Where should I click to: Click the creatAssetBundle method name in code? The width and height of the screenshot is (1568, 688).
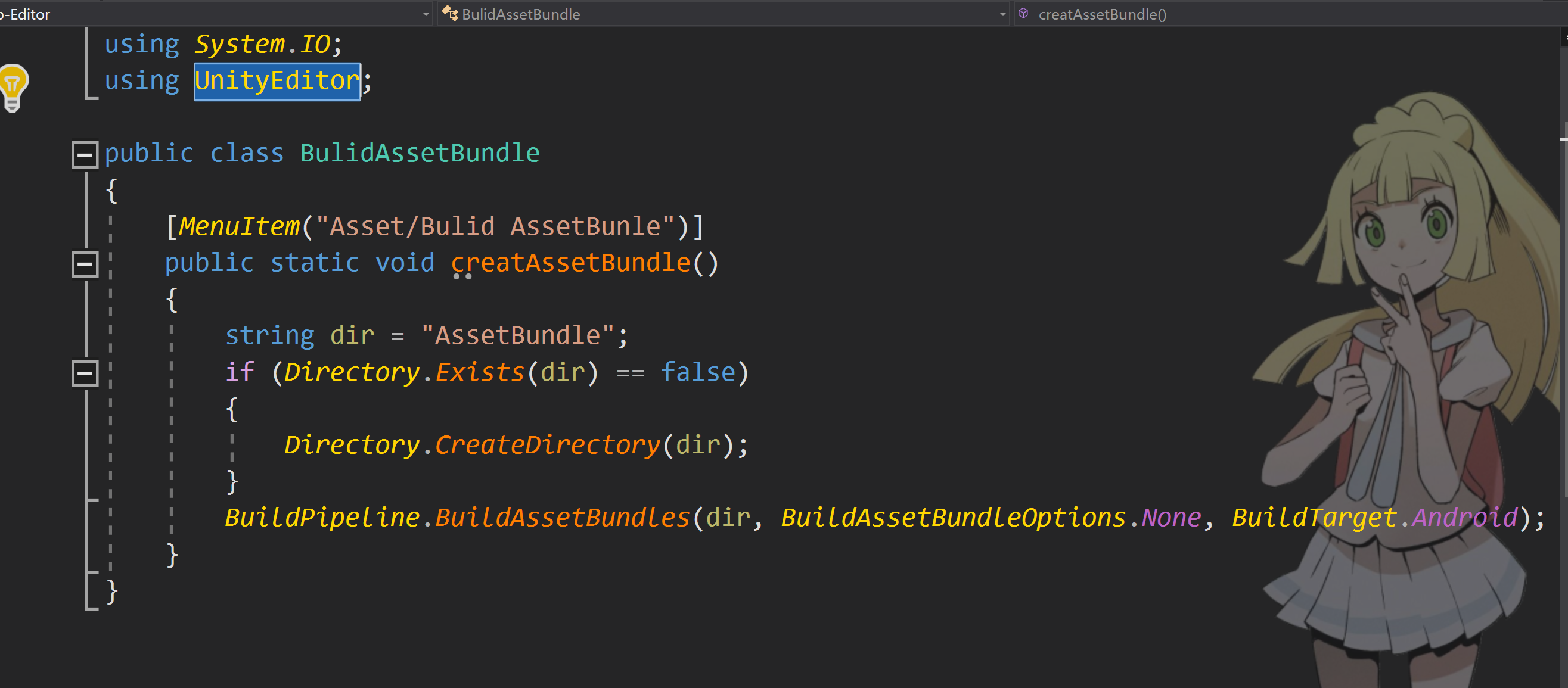click(572, 263)
